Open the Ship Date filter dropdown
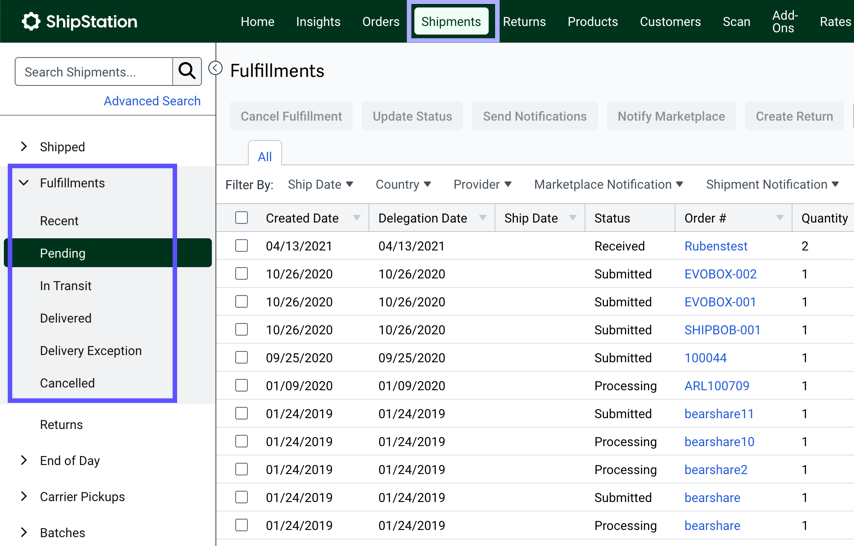Image resolution: width=854 pixels, height=546 pixels. coord(320,185)
